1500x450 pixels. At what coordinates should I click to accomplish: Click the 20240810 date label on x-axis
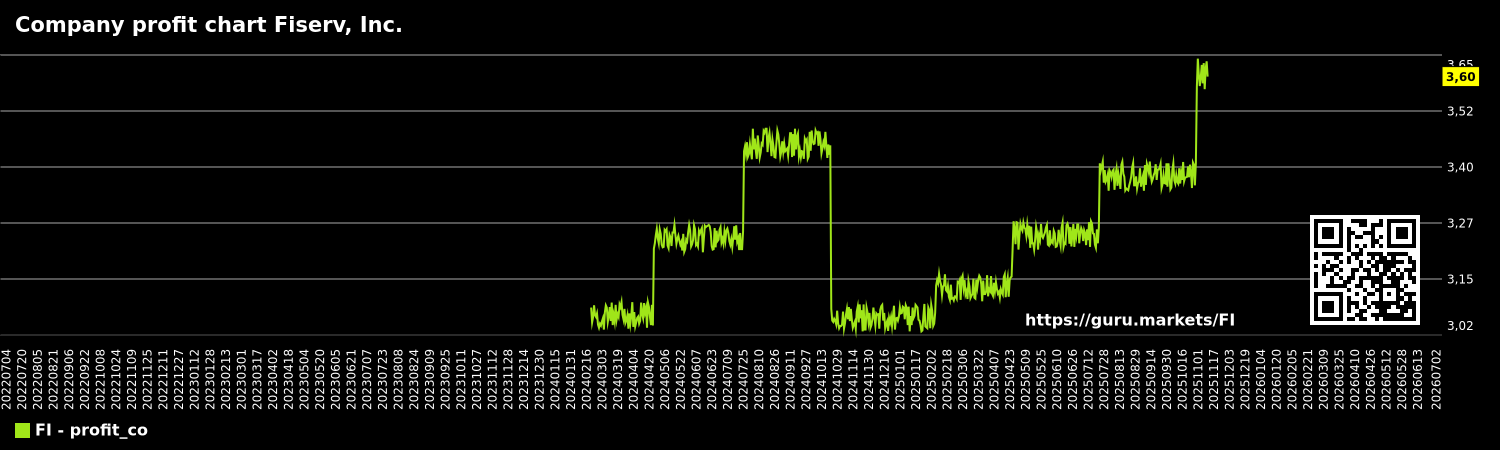pos(759,378)
